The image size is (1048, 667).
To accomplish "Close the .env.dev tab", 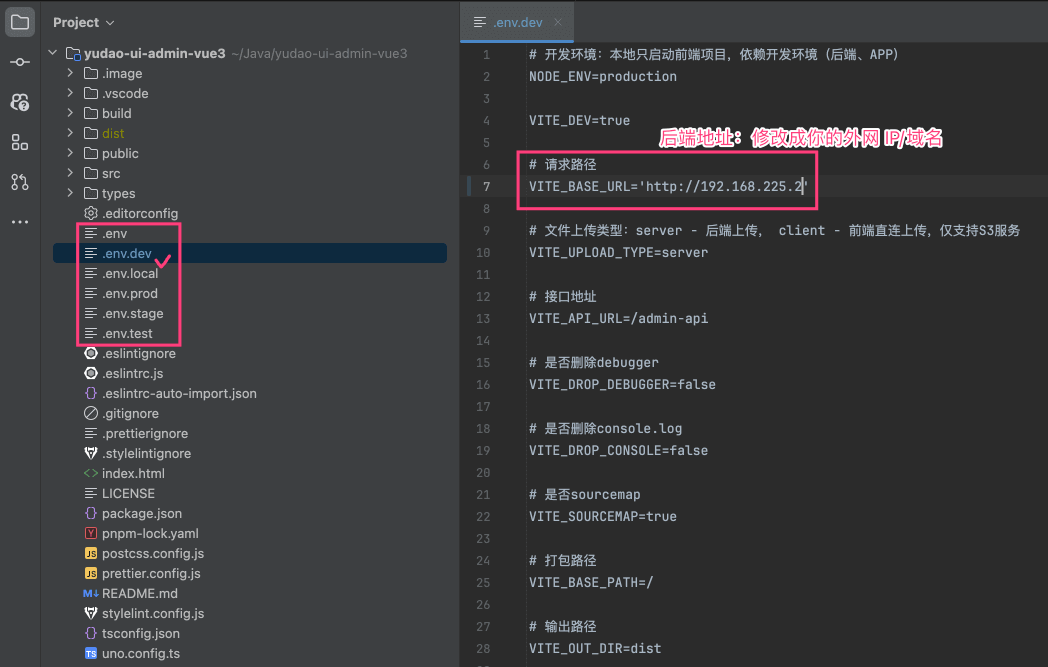I will point(558,22).
